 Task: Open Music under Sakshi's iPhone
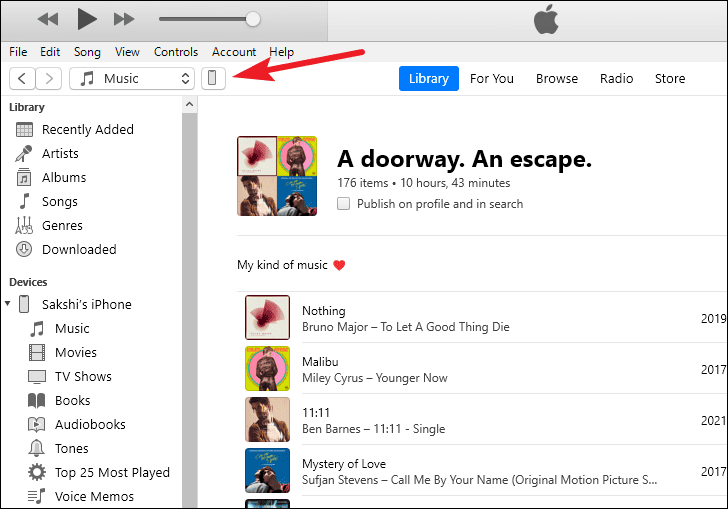pyautogui.click(x=72, y=329)
